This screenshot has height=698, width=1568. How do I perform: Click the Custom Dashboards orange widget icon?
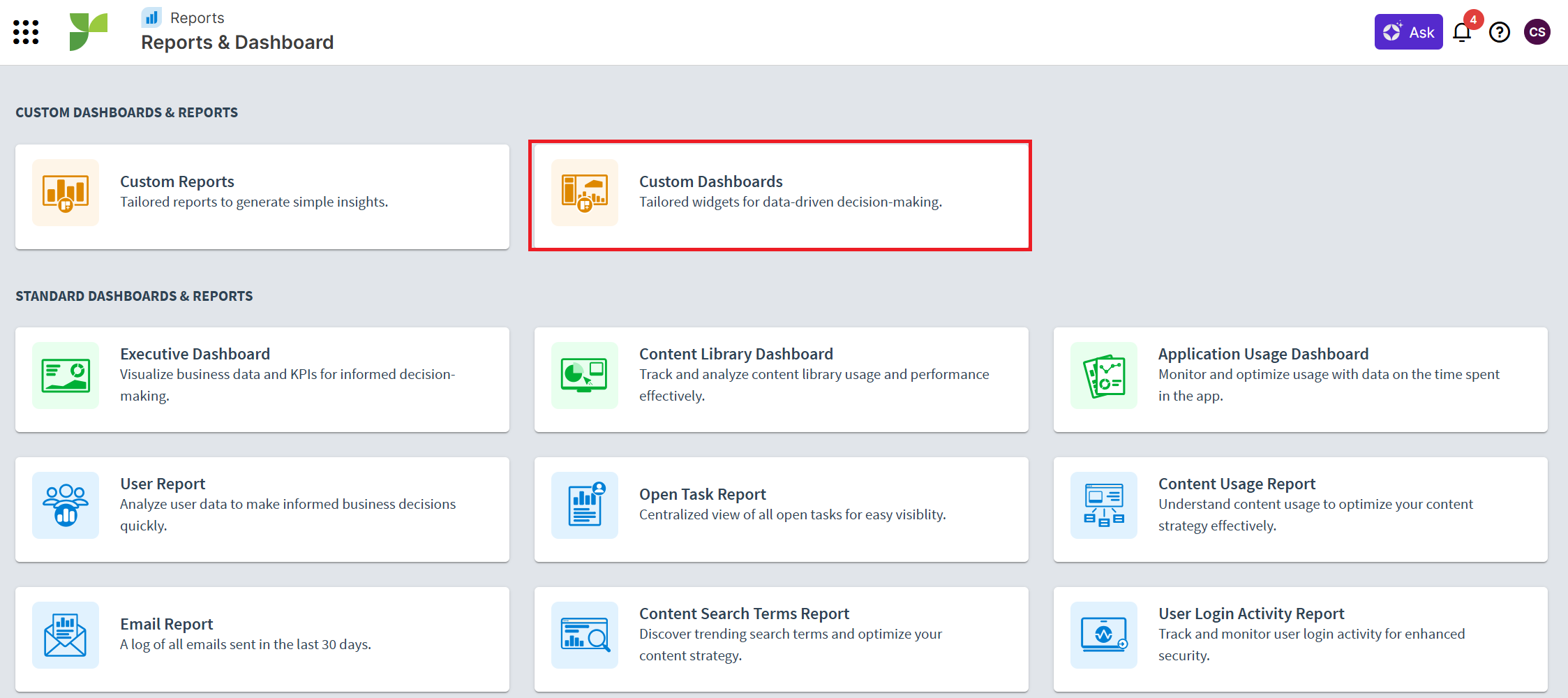coord(585,193)
